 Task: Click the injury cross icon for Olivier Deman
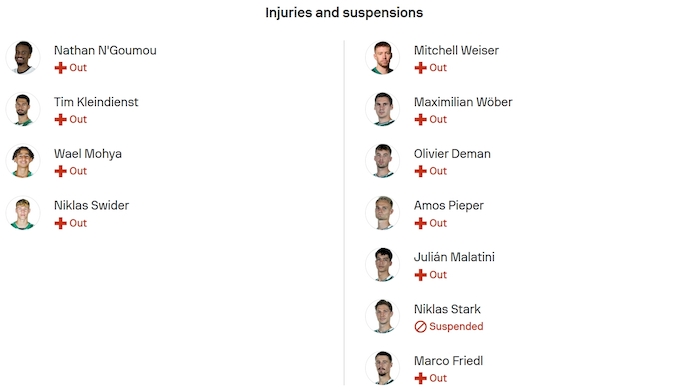(x=420, y=171)
